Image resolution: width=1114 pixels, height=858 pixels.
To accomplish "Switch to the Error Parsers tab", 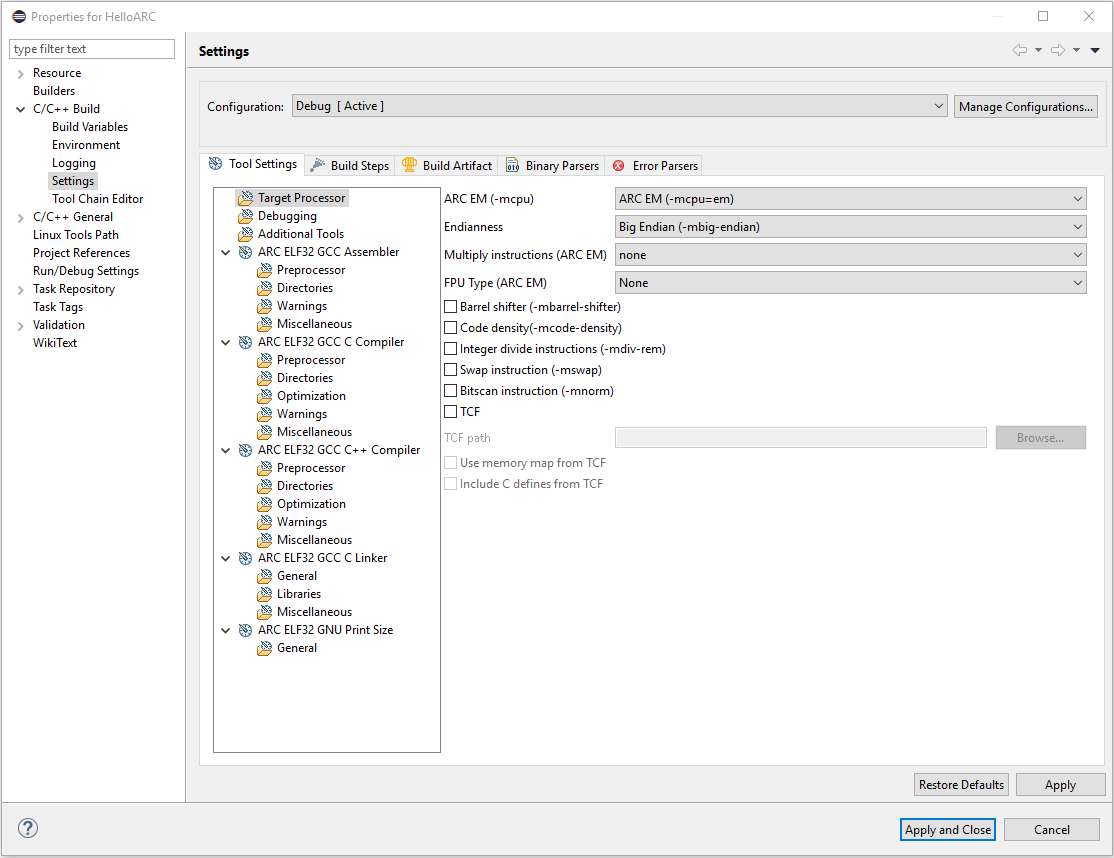I will [655, 165].
